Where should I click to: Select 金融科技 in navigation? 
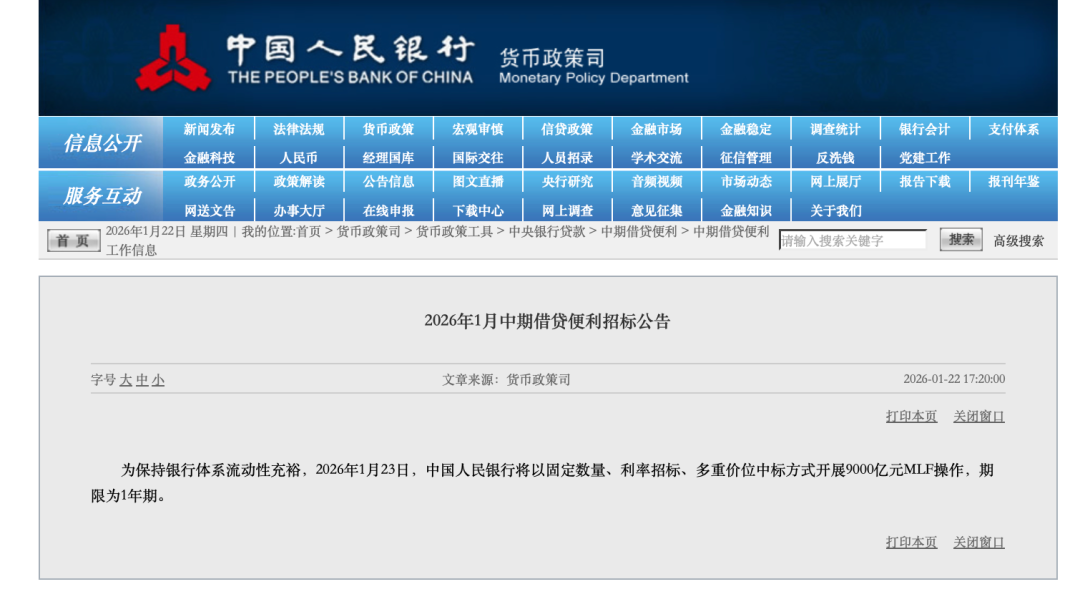click(x=209, y=158)
